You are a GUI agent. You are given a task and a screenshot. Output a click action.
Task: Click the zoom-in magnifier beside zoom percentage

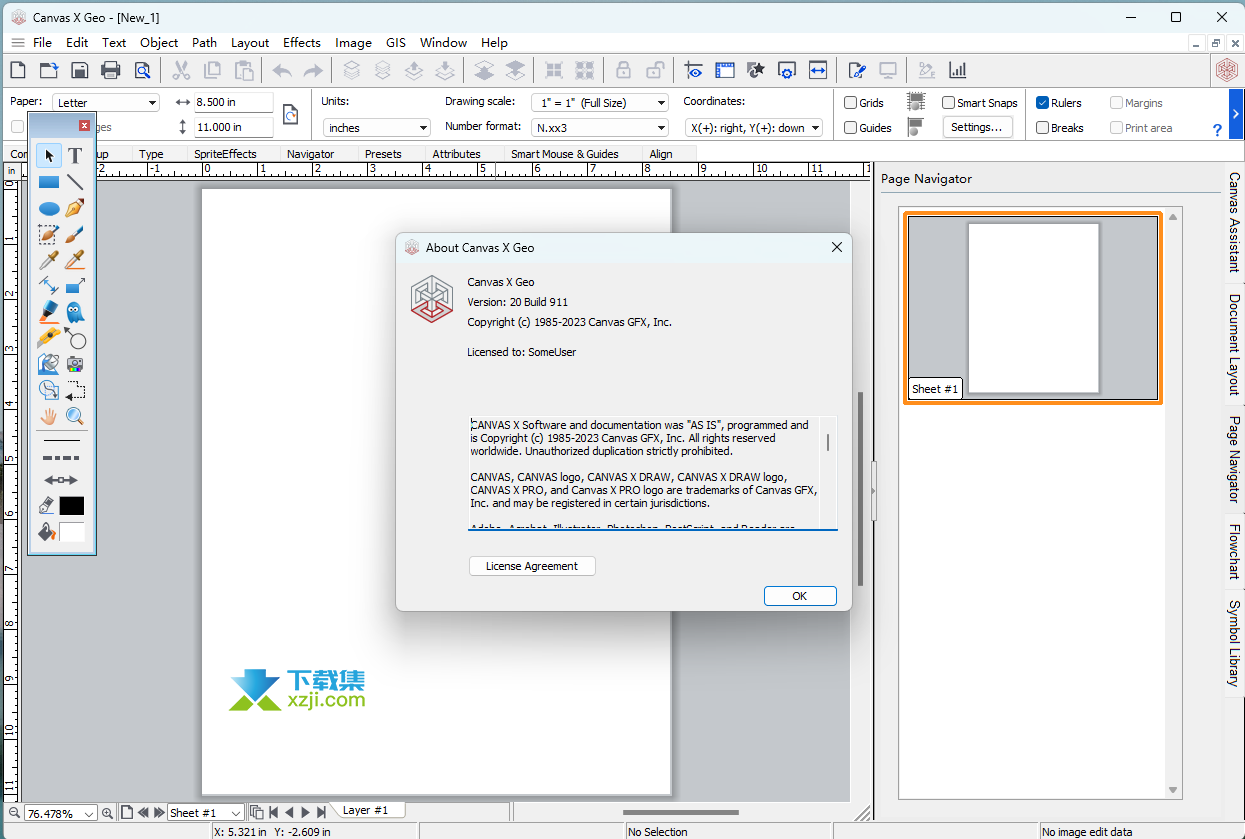pyautogui.click(x=108, y=813)
